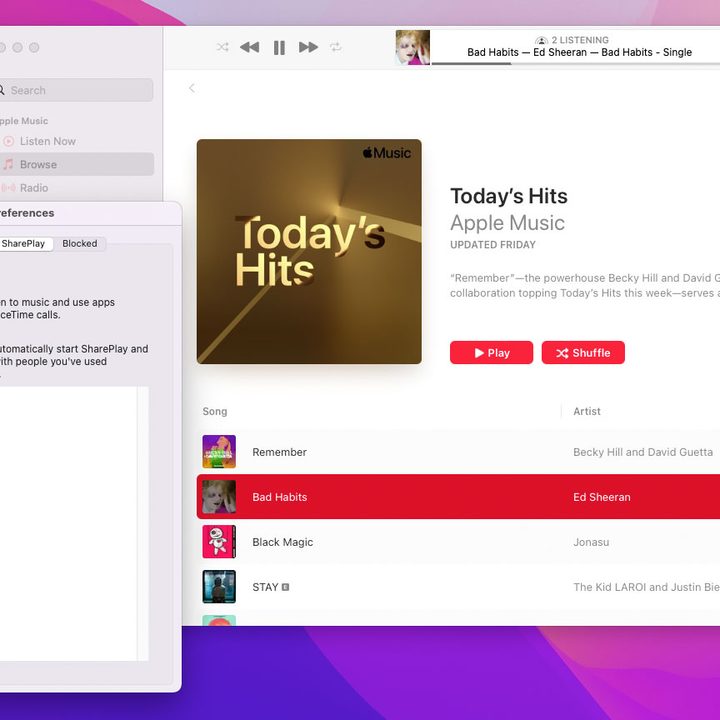
Task: Switch to the SharePlay tab in Preferences
Action: coord(25,244)
